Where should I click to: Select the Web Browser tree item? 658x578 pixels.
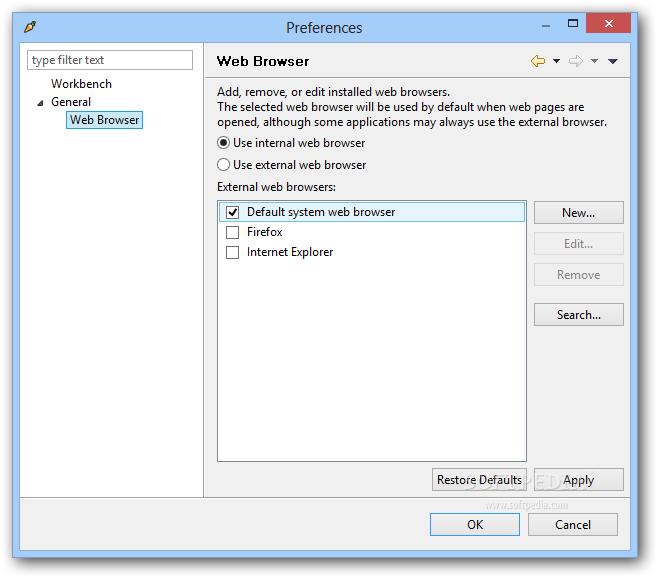click(104, 120)
